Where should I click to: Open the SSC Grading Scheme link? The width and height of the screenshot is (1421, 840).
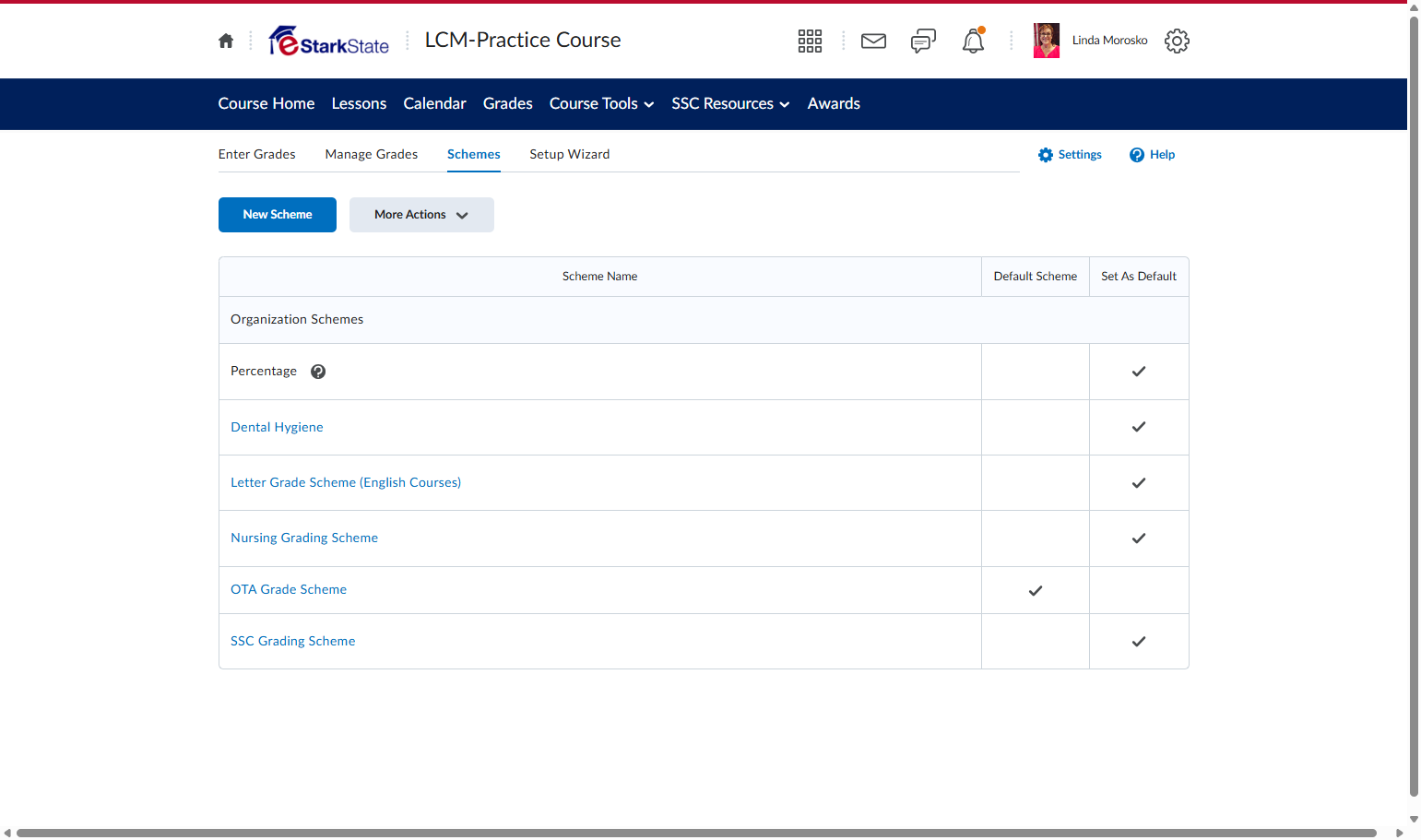coord(293,641)
